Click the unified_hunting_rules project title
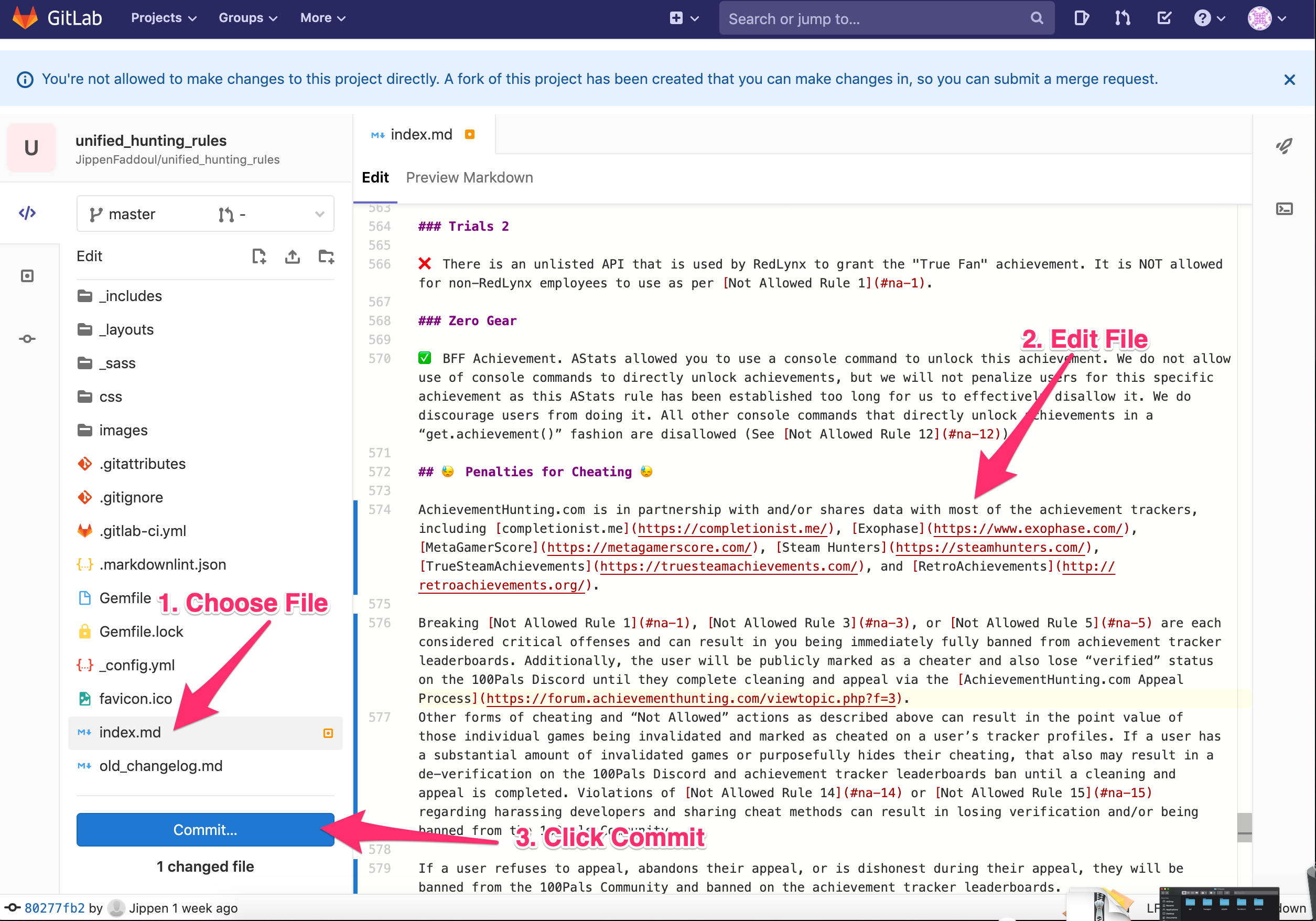Screen dimensions: 1316x921 point(151,141)
